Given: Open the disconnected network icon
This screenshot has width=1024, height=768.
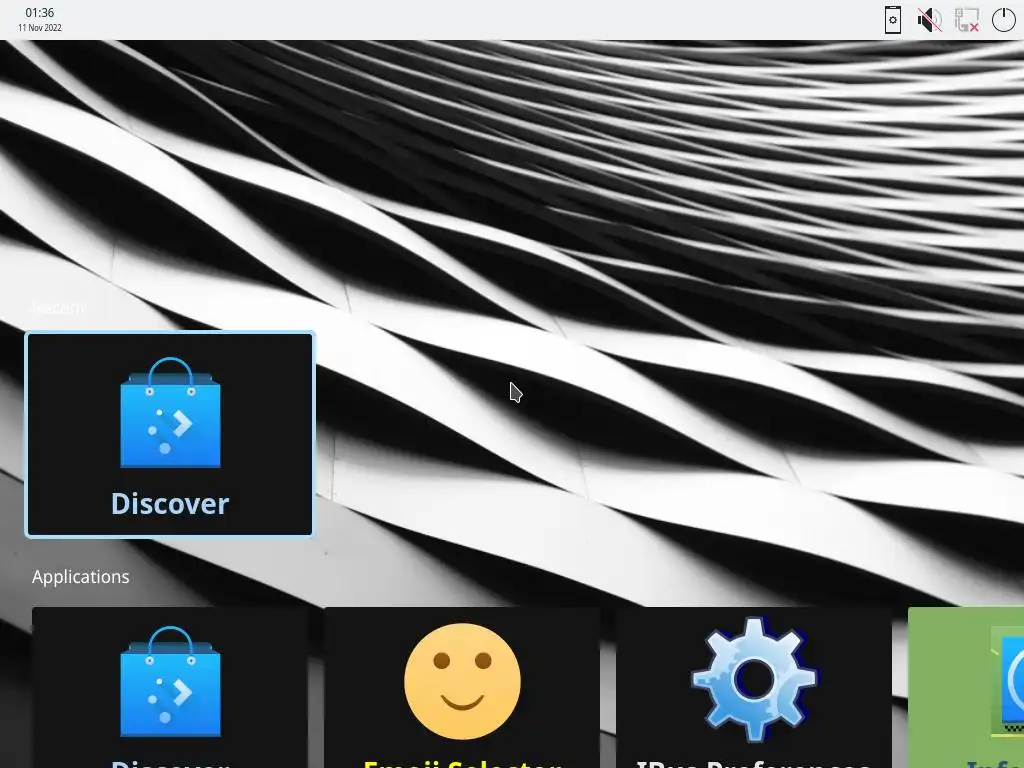Looking at the screenshot, I should tap(967, 20).
